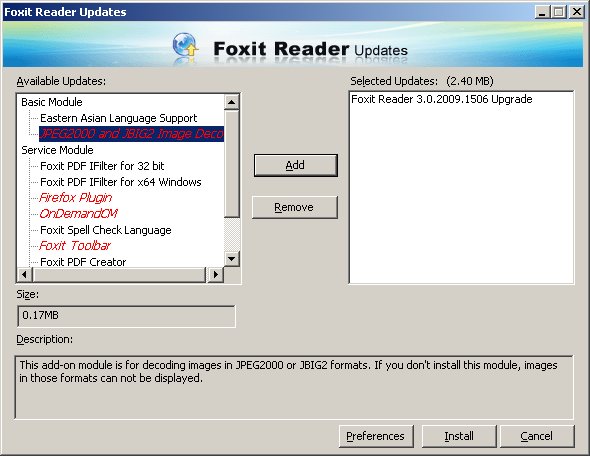This screenshot has width=590, height=456.
Task: Select OnDemandCM update
Action: (x=79, y=214)
